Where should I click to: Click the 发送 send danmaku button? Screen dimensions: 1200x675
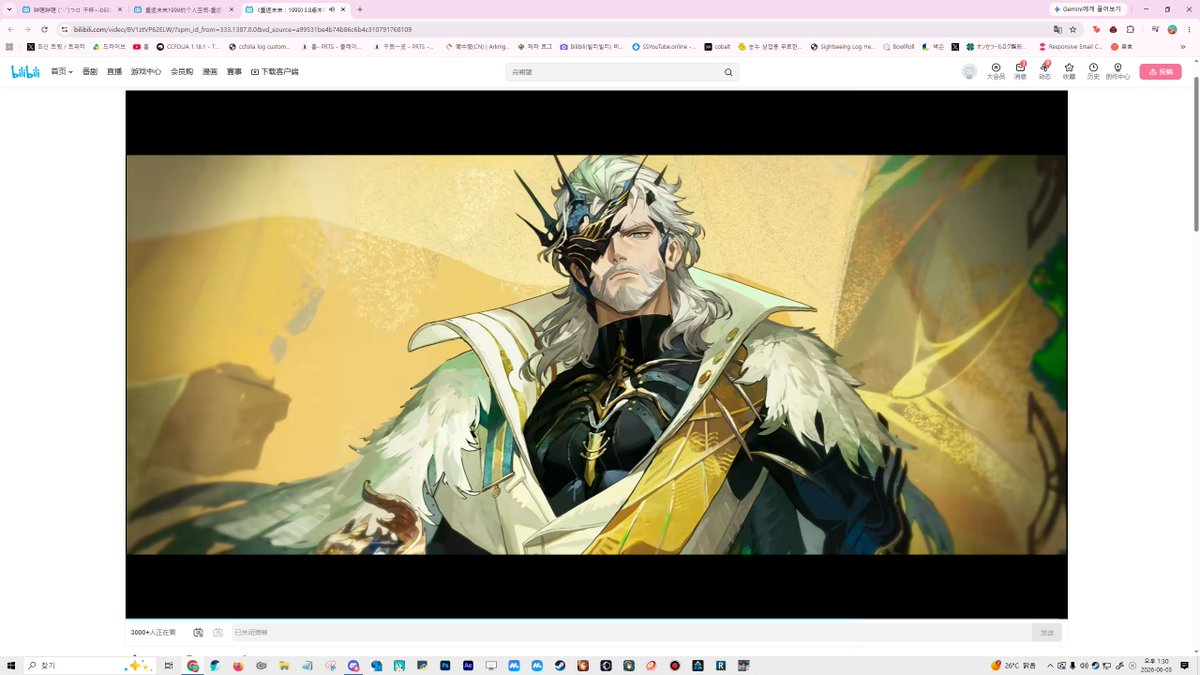coord(1047,633)
